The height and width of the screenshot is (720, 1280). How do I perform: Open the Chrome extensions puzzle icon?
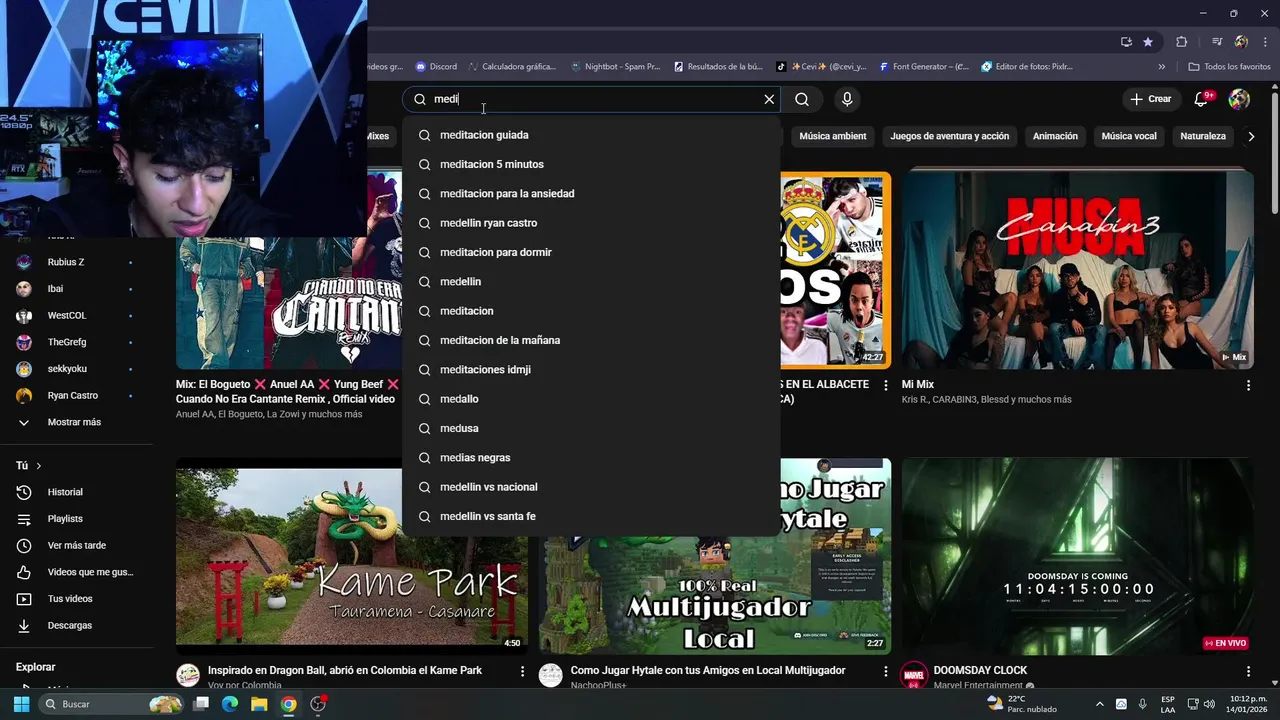point(1181,42)
